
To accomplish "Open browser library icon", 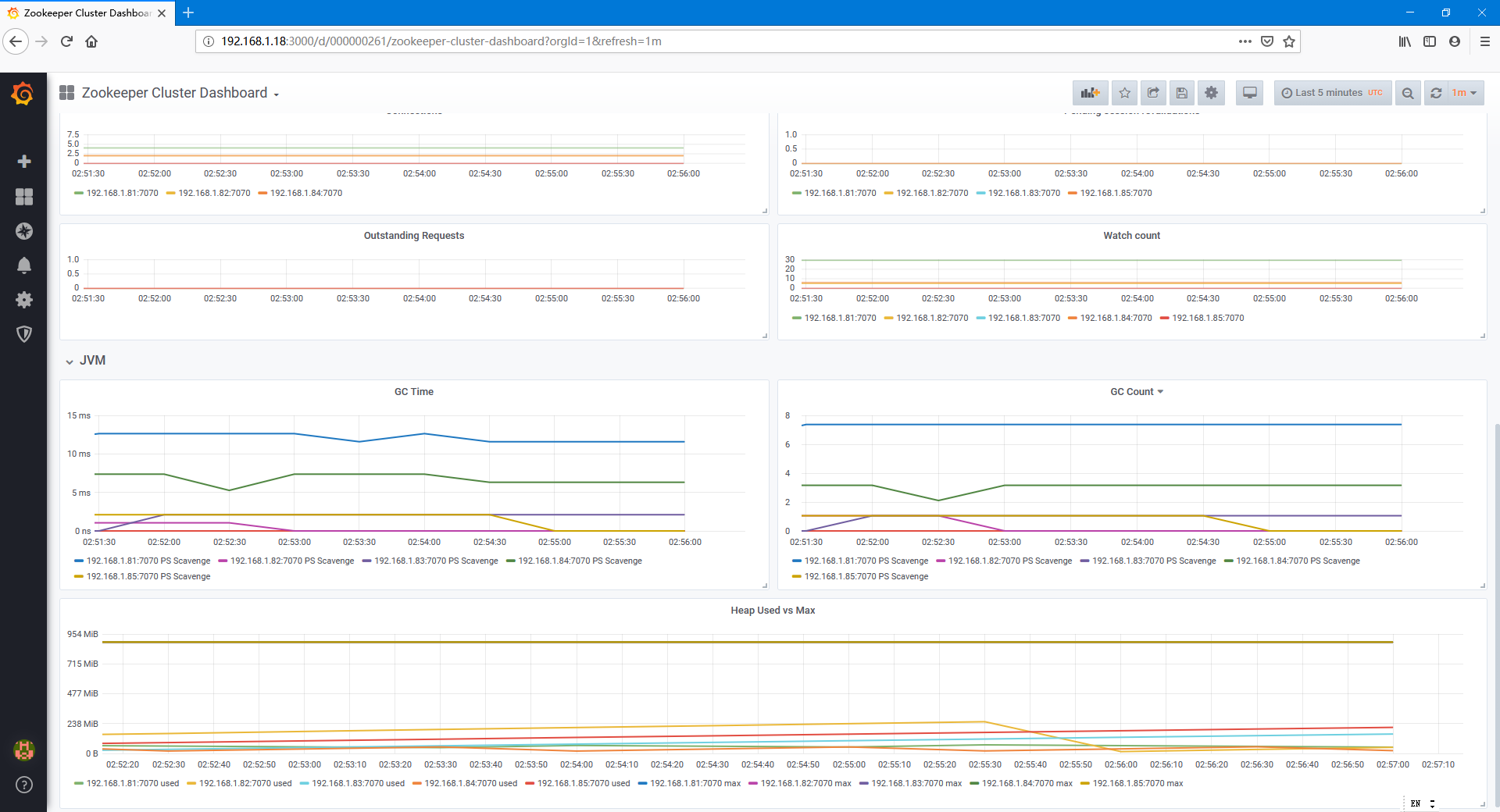I will 1405,41.
